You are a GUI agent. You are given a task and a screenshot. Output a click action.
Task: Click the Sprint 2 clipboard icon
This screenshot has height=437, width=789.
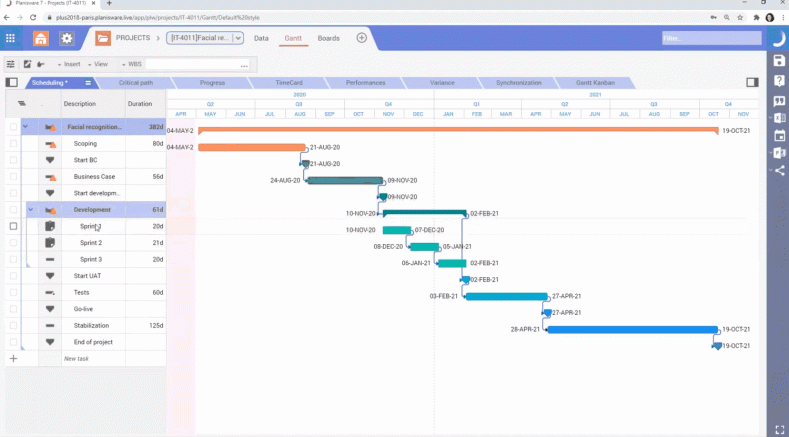point(50,243)
